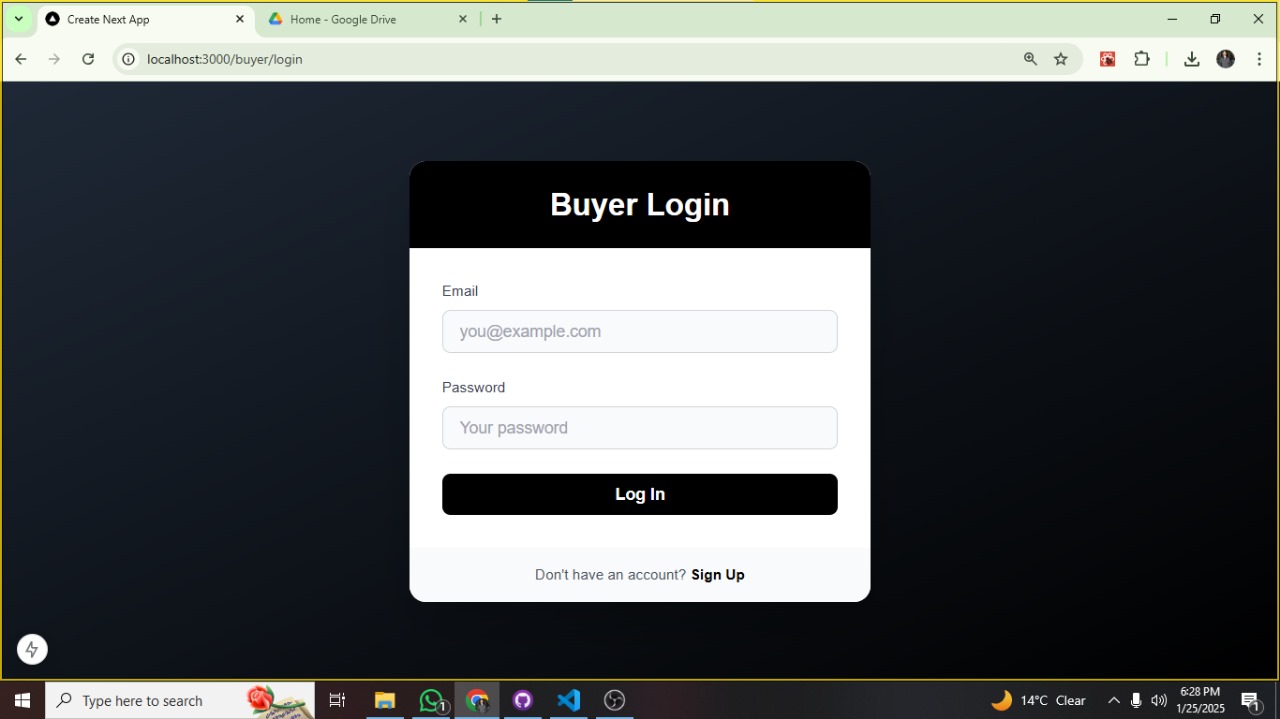Open File Explorer from taskbar

(385, 700)
